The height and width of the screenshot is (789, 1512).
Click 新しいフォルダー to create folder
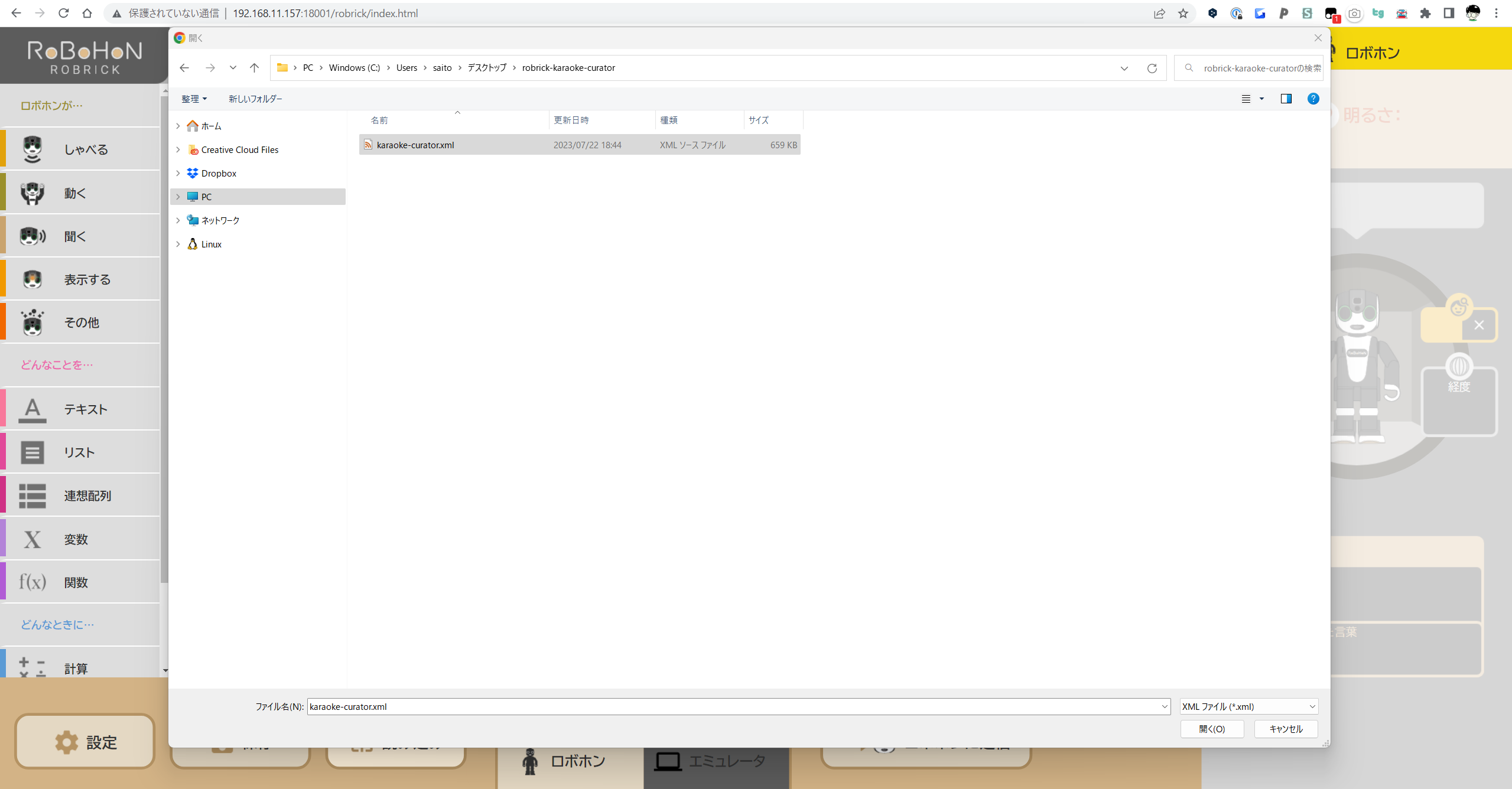(x=255, y=99)
